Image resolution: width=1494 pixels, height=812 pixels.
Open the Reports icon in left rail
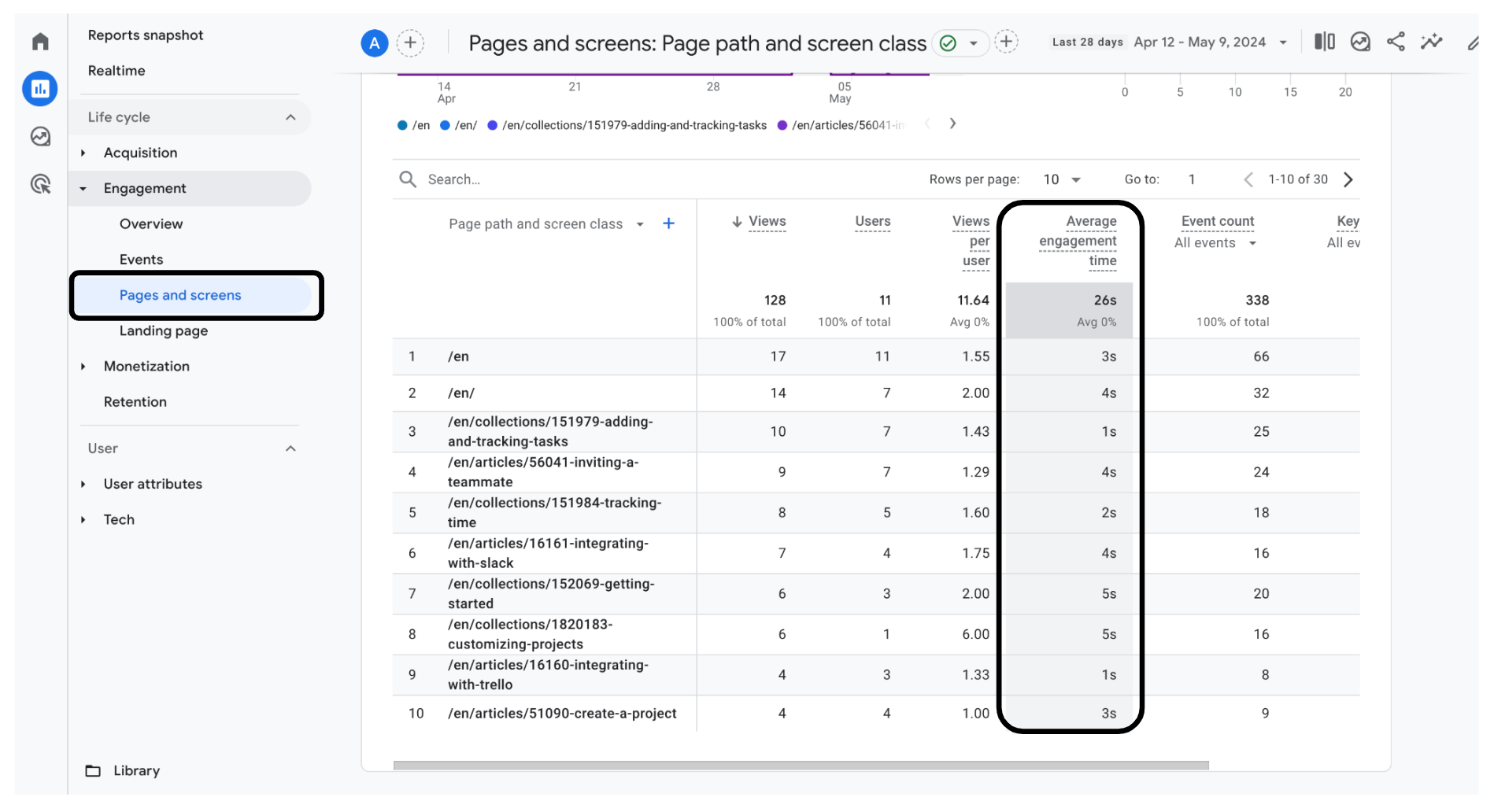pyautogui.click(x=40, y=89)
